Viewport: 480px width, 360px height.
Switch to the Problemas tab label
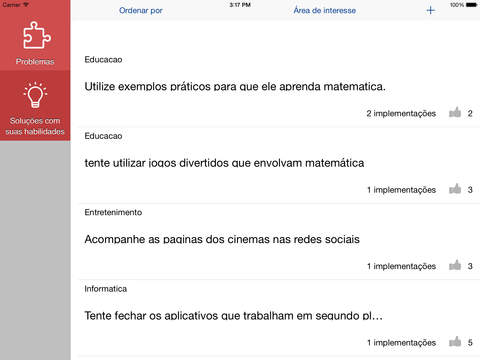tap(35, 62)
